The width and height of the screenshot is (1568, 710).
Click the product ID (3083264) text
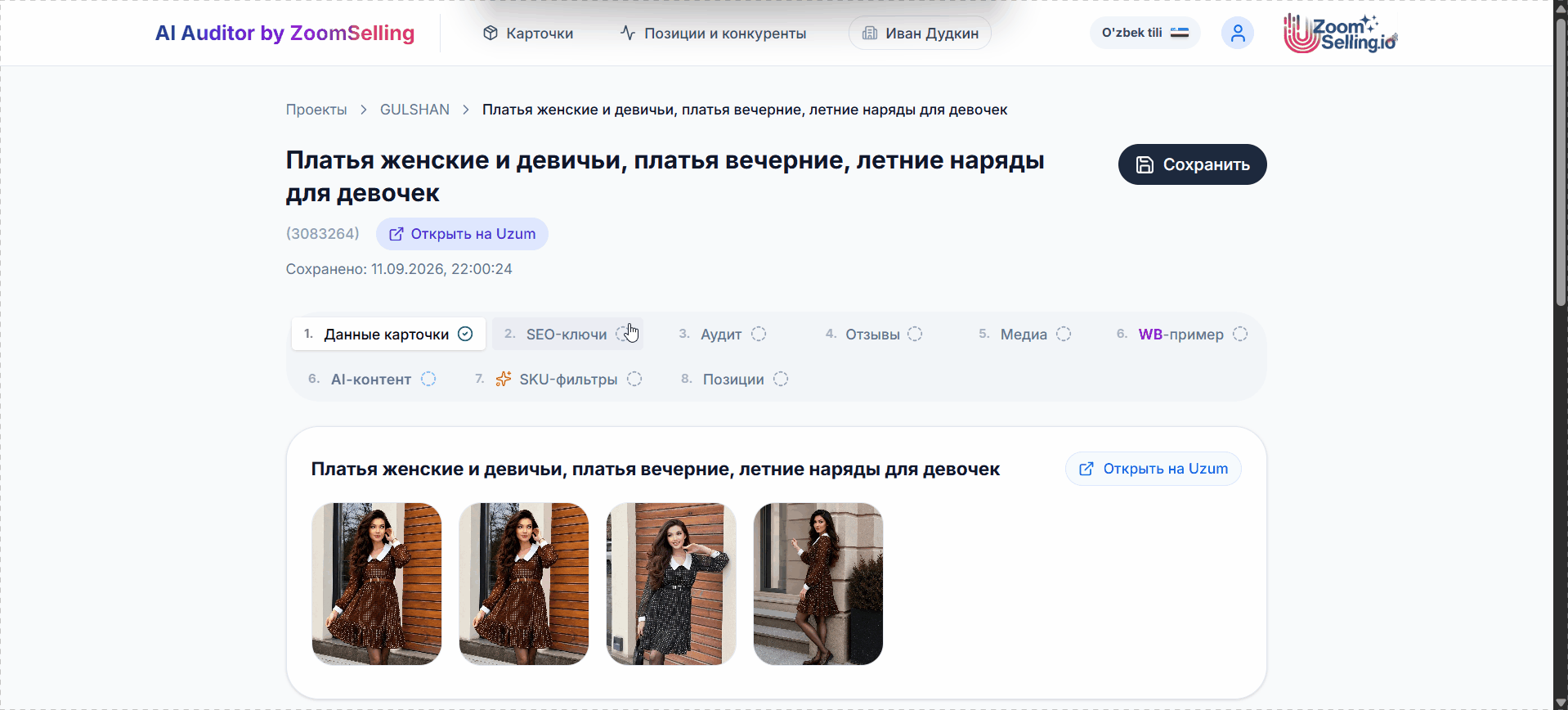tap(323, 234)
